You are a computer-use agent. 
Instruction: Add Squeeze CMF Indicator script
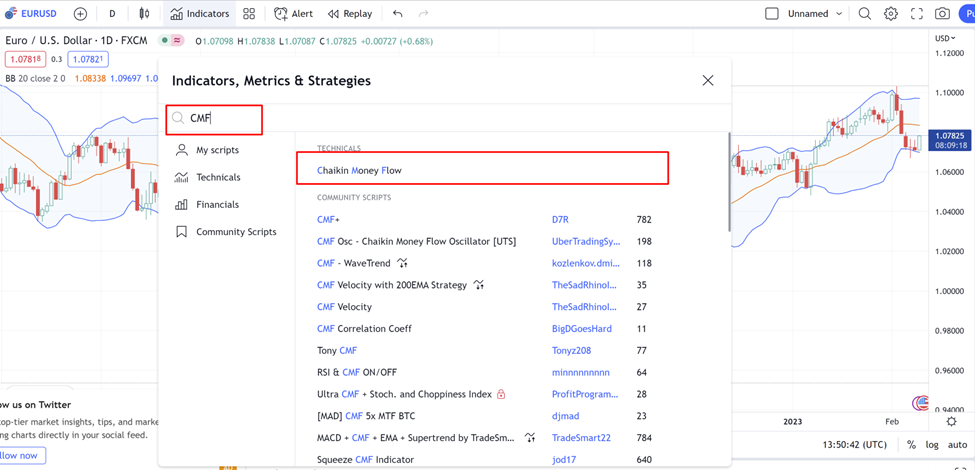pos(365,459)
